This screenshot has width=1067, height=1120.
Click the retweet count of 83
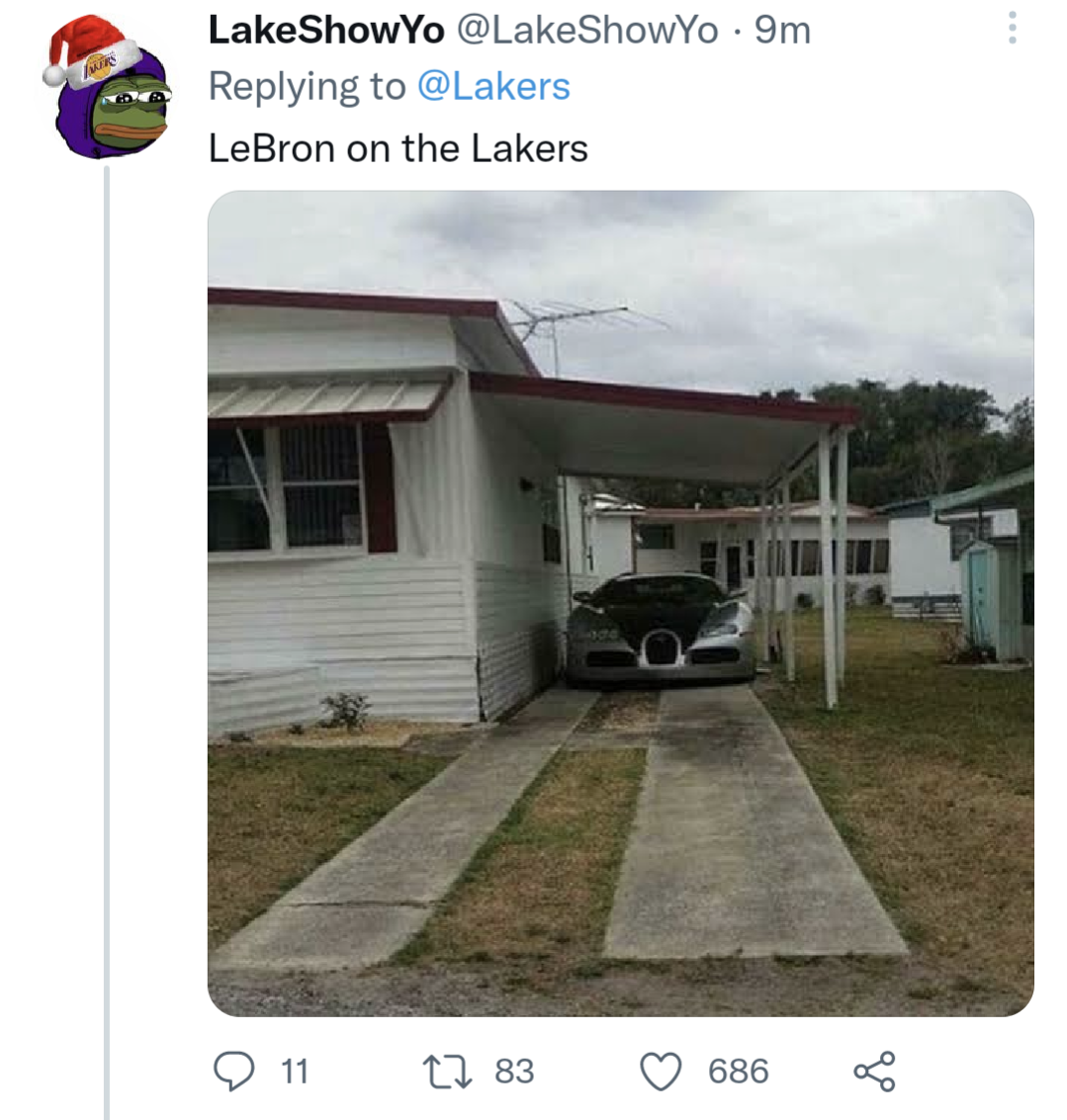coord(514,1072)
